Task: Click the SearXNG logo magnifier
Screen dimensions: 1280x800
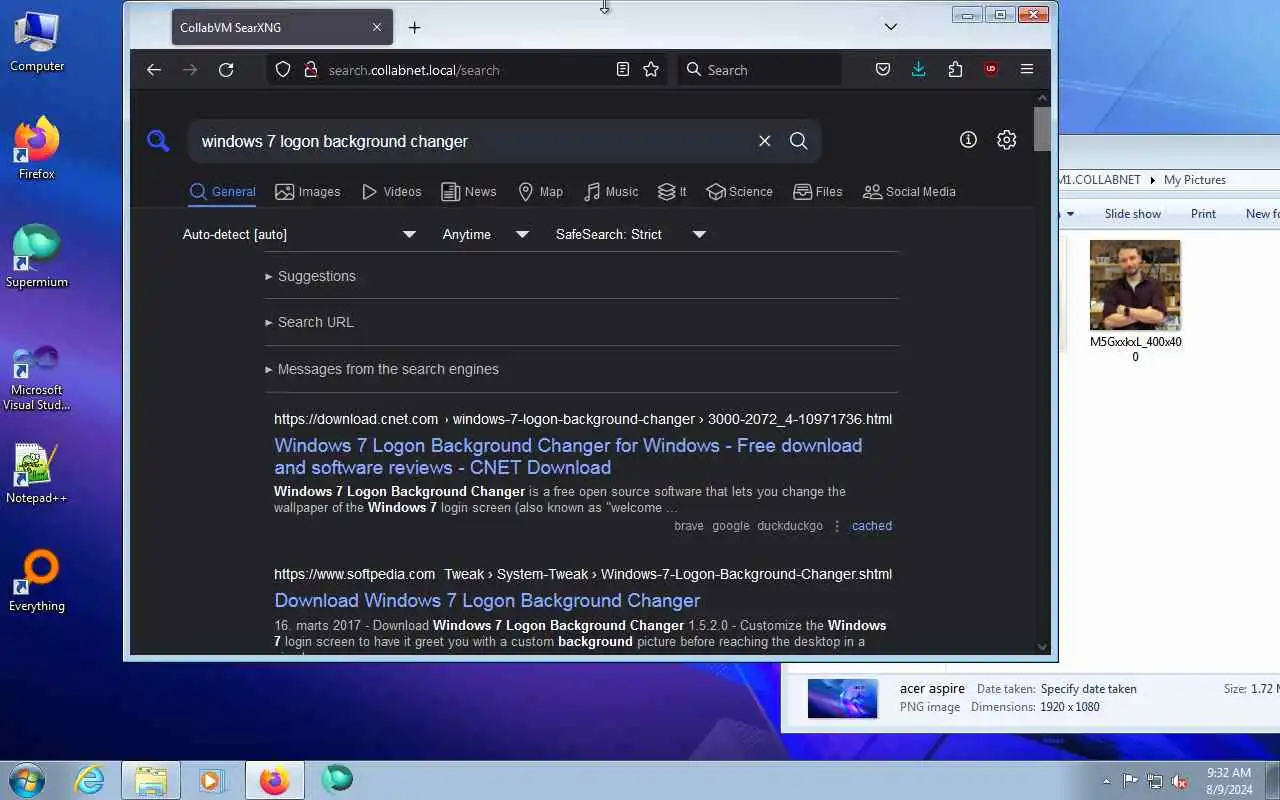Action: pos(158,141)
